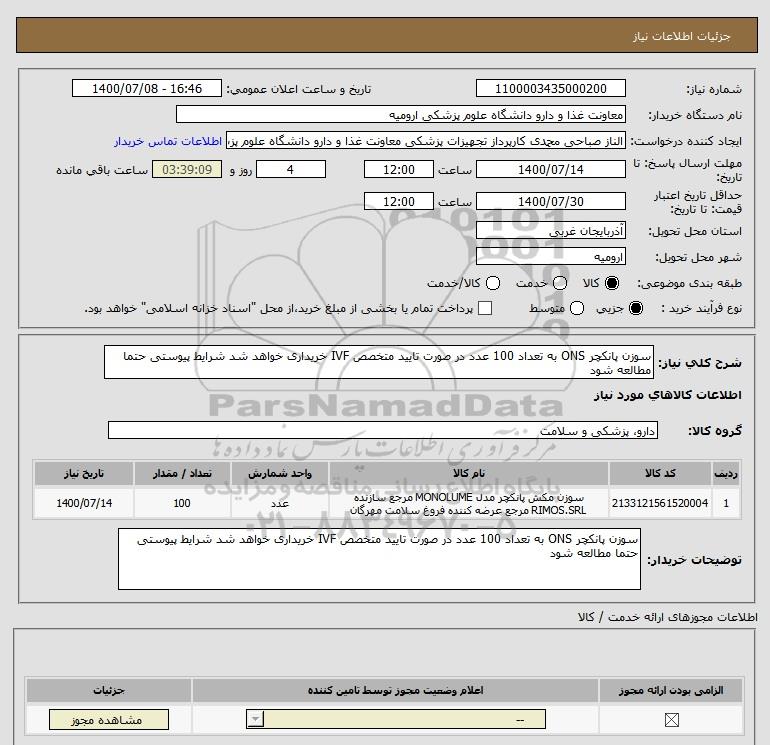This screenshot has width=770, height=745.
Task: Click the response deadline date 1400/07/14 field
Action: 551,169
